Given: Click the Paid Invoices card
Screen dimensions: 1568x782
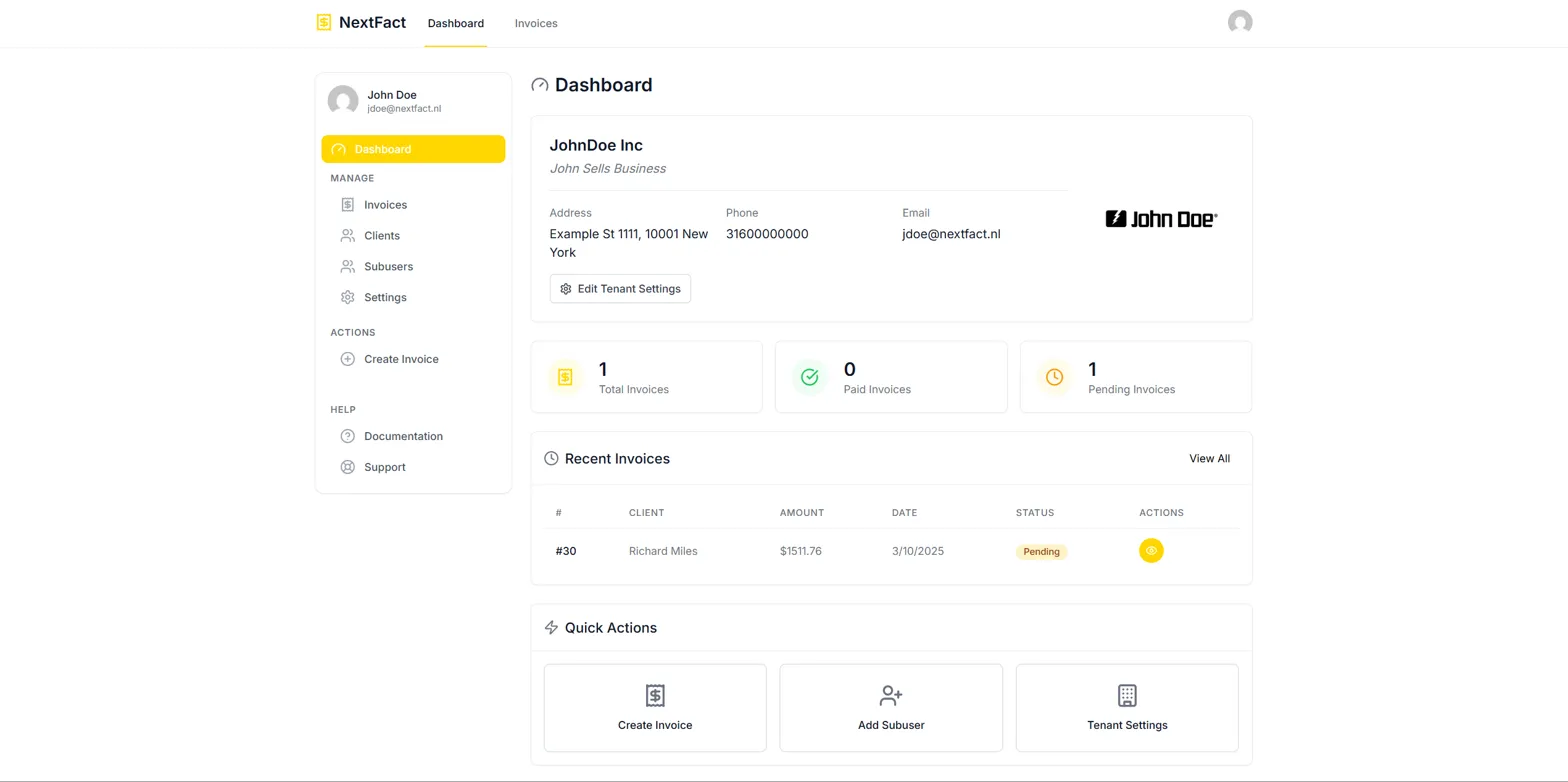Looking at the screenshot, I should [891, 377].
